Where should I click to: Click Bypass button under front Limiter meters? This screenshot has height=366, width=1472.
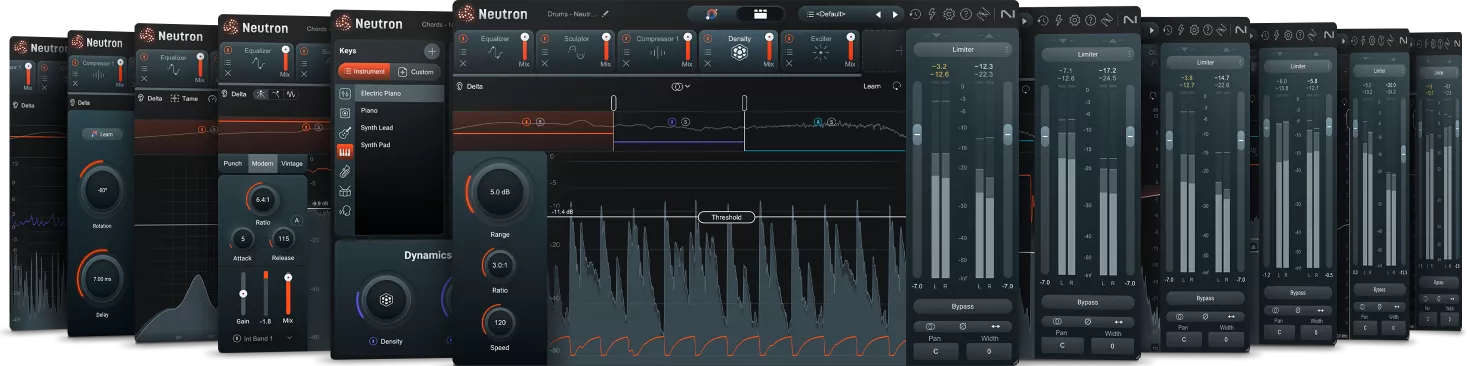pos(962,306)
